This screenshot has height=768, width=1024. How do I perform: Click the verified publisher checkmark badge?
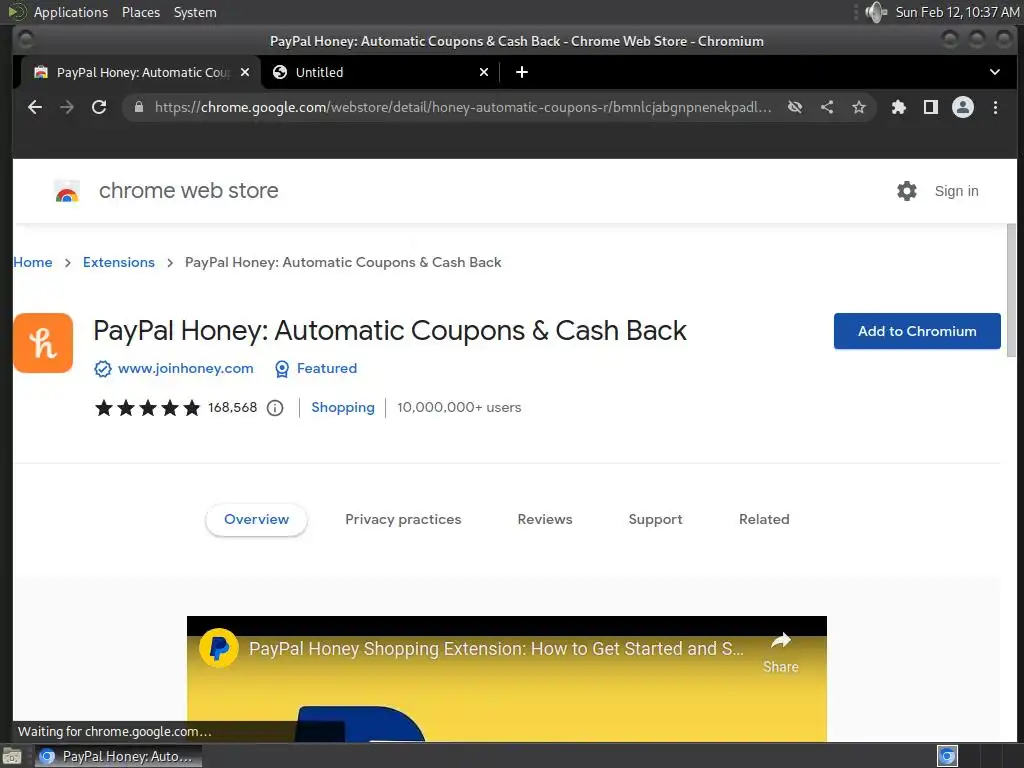pyautogui.click(x=103, y=369)
